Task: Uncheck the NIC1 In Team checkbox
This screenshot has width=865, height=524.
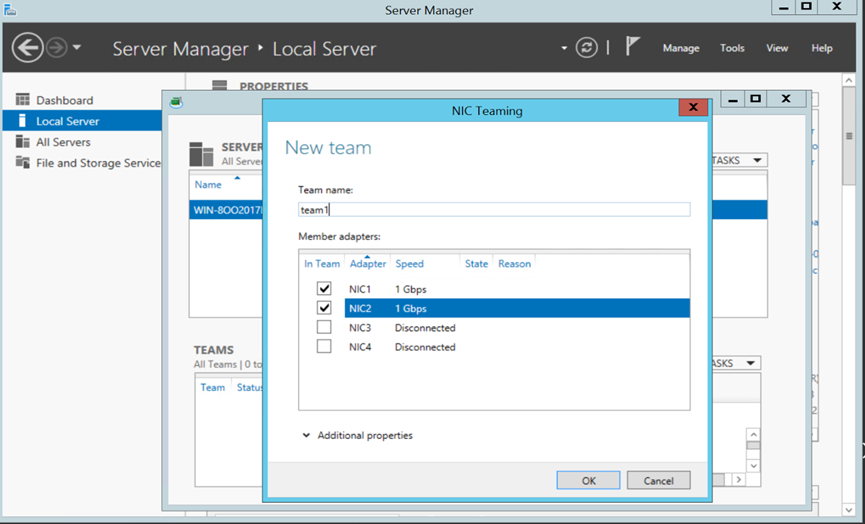Action: pos(324,288)
